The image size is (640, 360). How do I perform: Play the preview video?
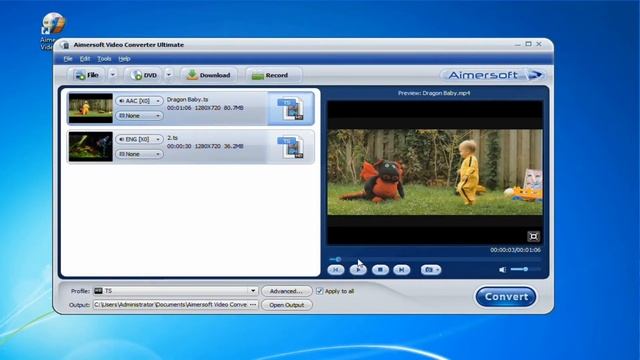tap(358, 270)
